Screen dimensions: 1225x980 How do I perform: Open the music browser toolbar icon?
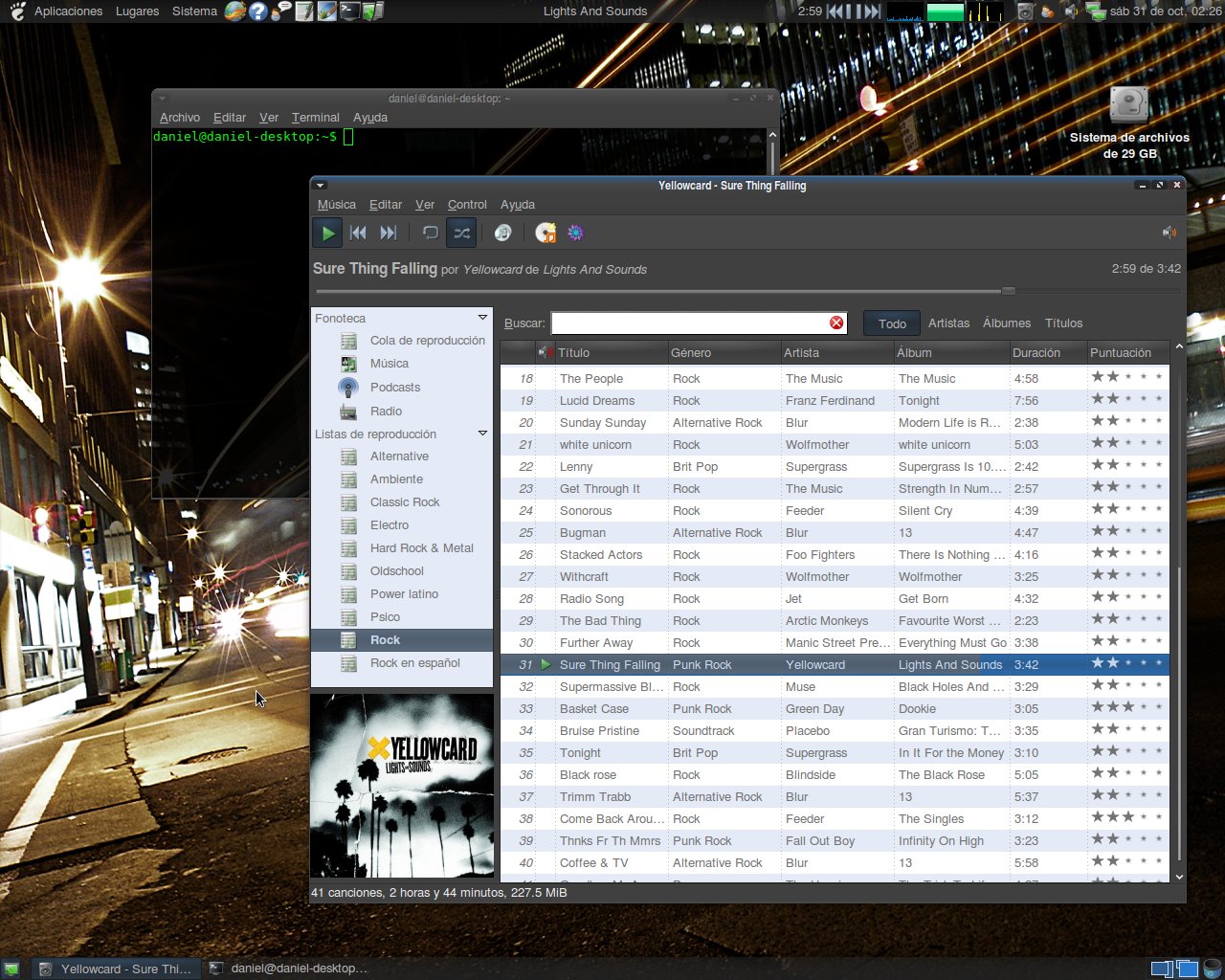point(502,233)
